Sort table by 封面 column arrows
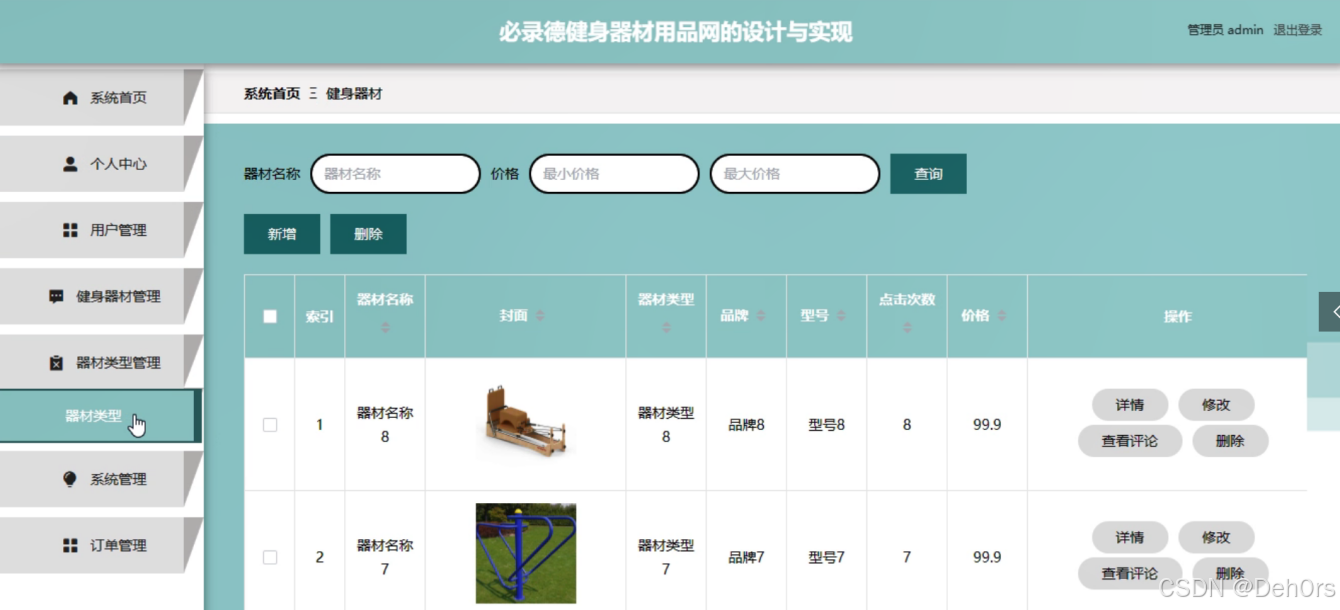 click(x=540, y=316)
